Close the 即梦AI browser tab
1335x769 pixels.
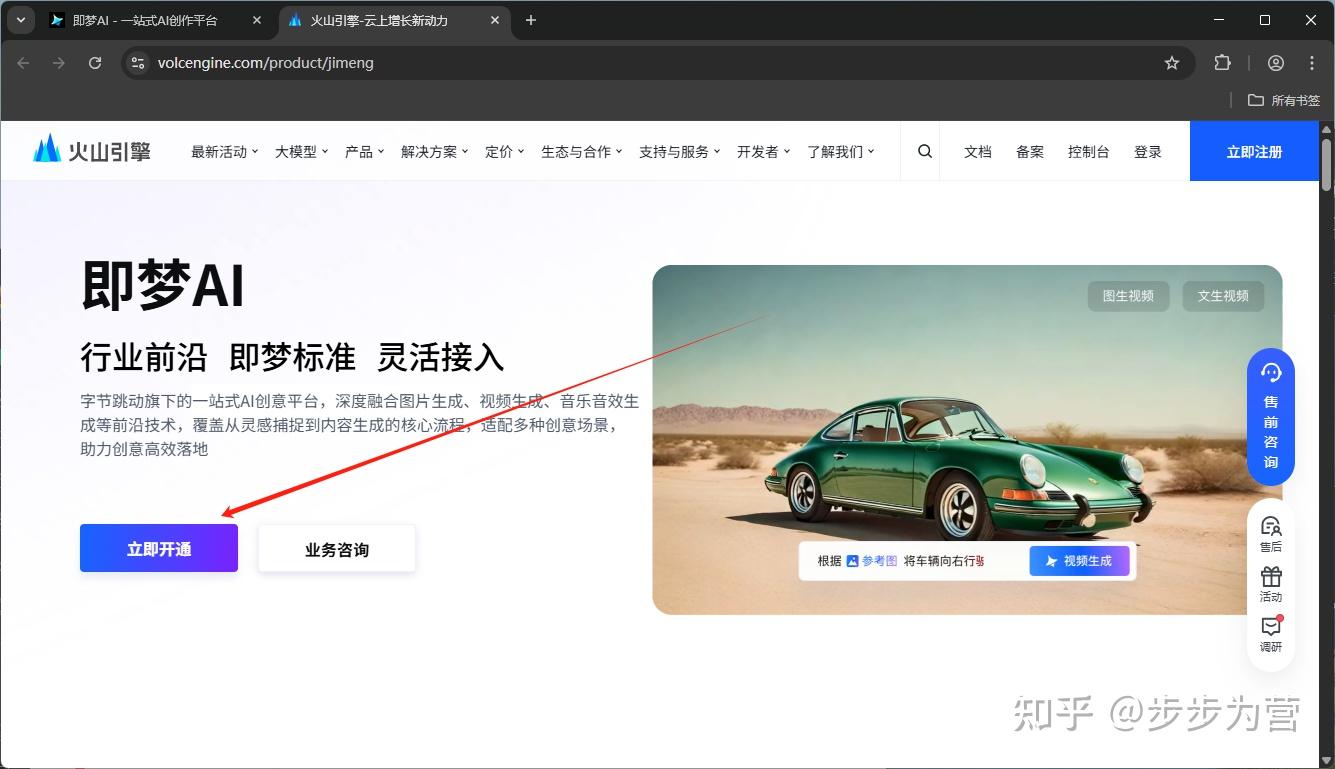257,20
